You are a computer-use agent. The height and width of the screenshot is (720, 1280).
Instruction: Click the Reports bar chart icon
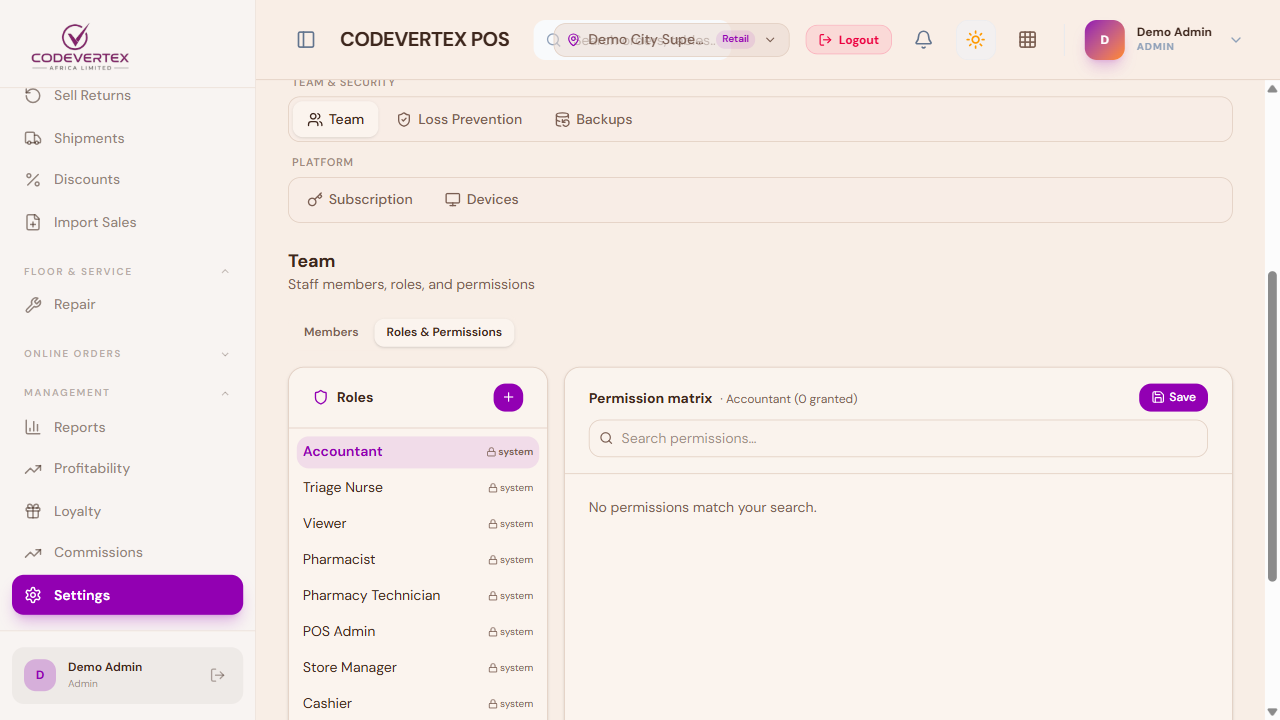pos(33,427)
